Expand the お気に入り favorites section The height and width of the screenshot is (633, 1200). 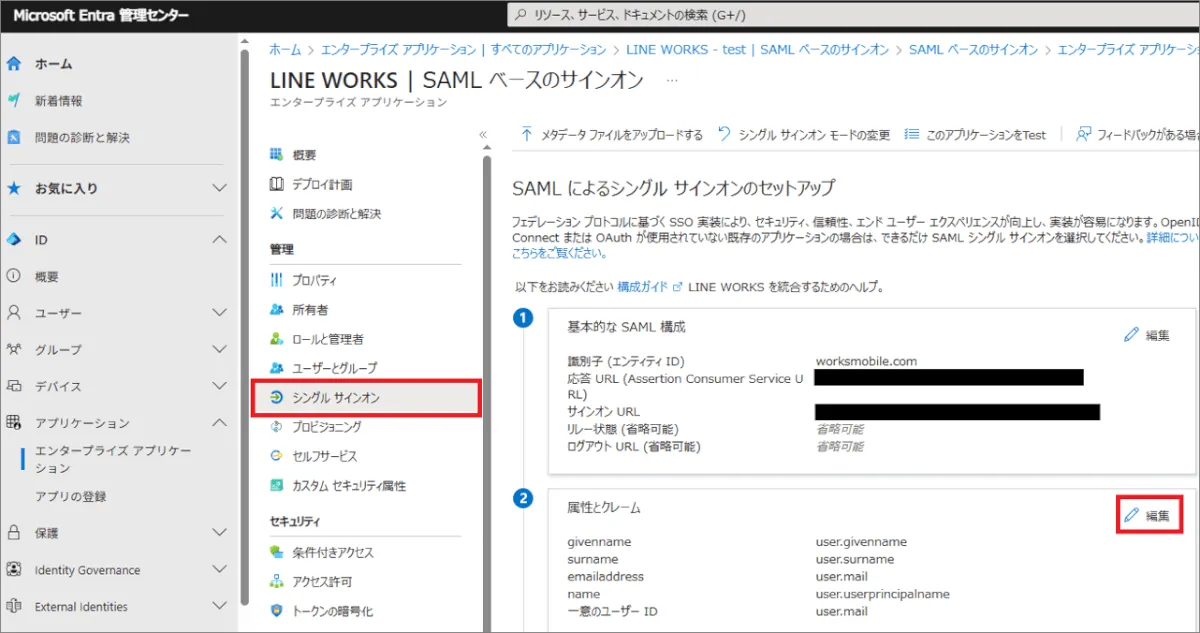coord(220,188)
